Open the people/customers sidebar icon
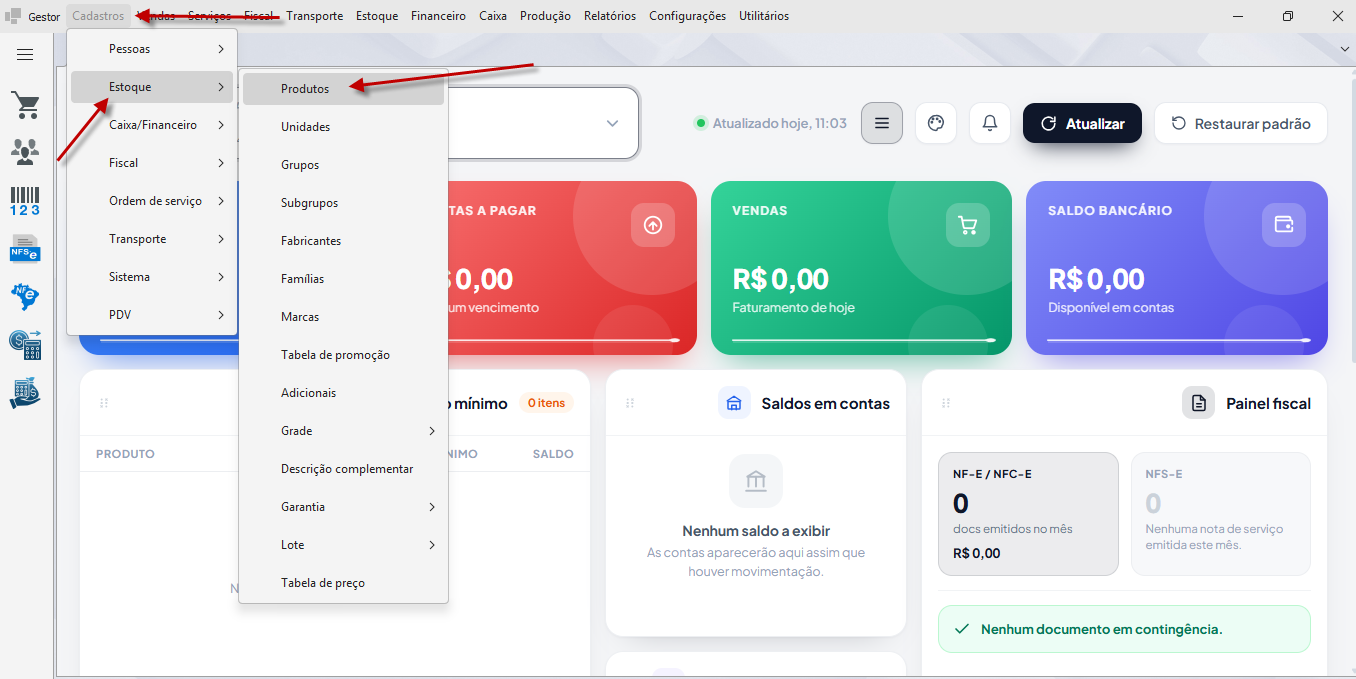1356x679 pixels. click(x=25, y=152)
